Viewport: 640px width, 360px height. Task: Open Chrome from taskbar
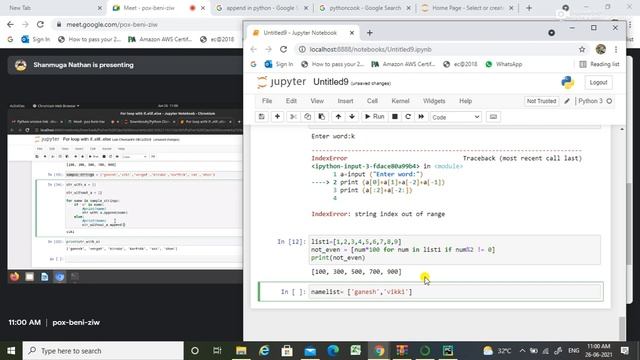(x=379, y=351)
